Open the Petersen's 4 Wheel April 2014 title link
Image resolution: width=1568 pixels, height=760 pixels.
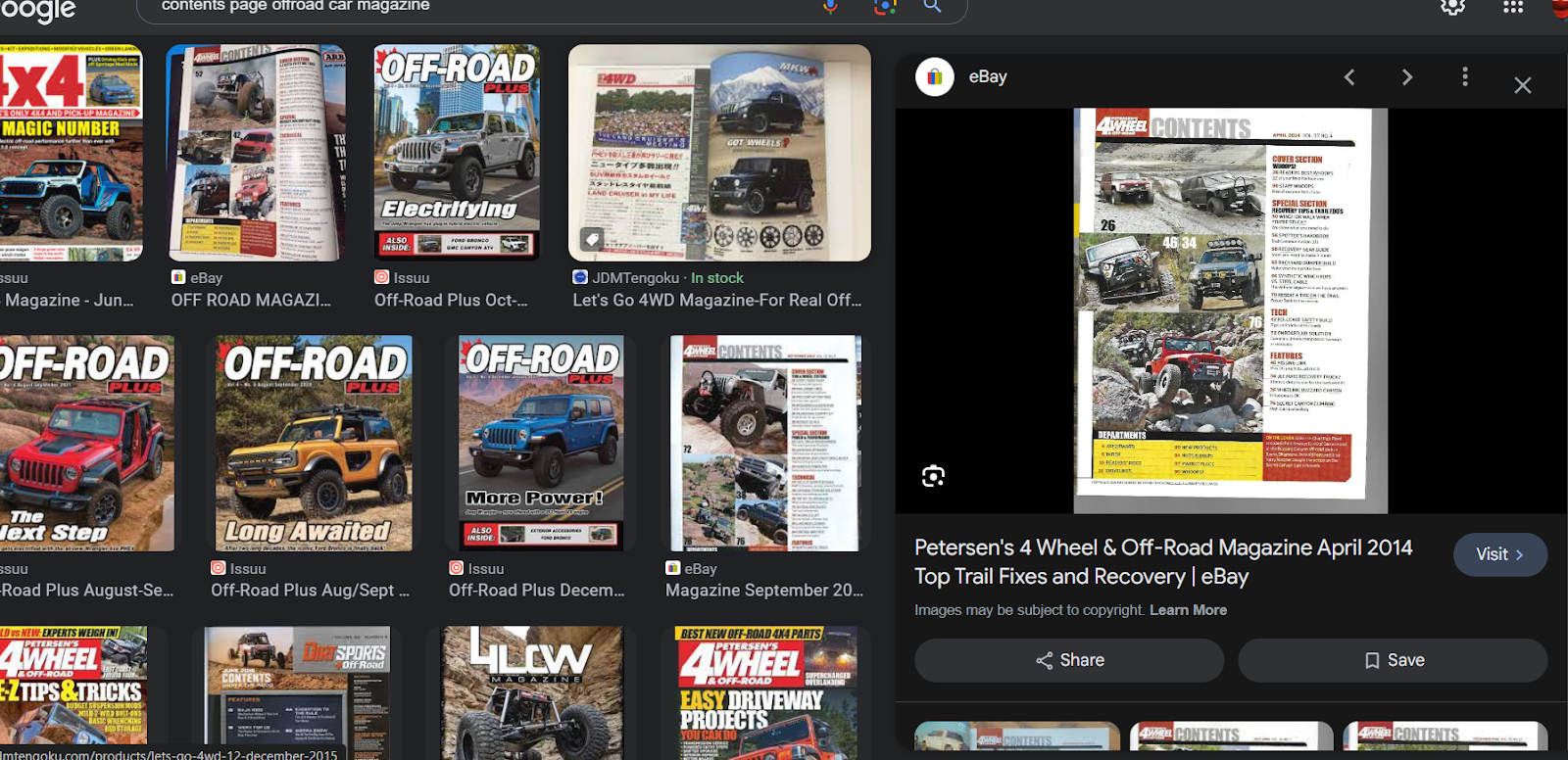(x=1163, y=562)
